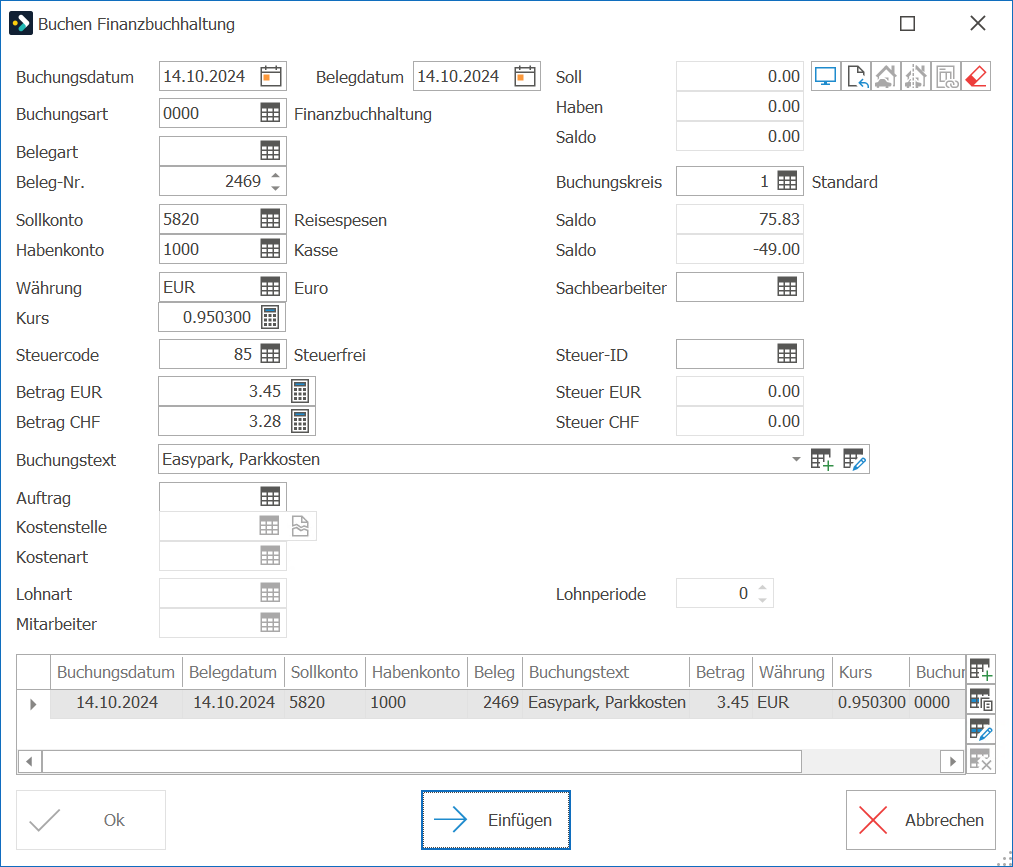Expand the Buchungstext dropdown arrow
This screenshot has width=1013, height=867.
[x=796, y=459]
